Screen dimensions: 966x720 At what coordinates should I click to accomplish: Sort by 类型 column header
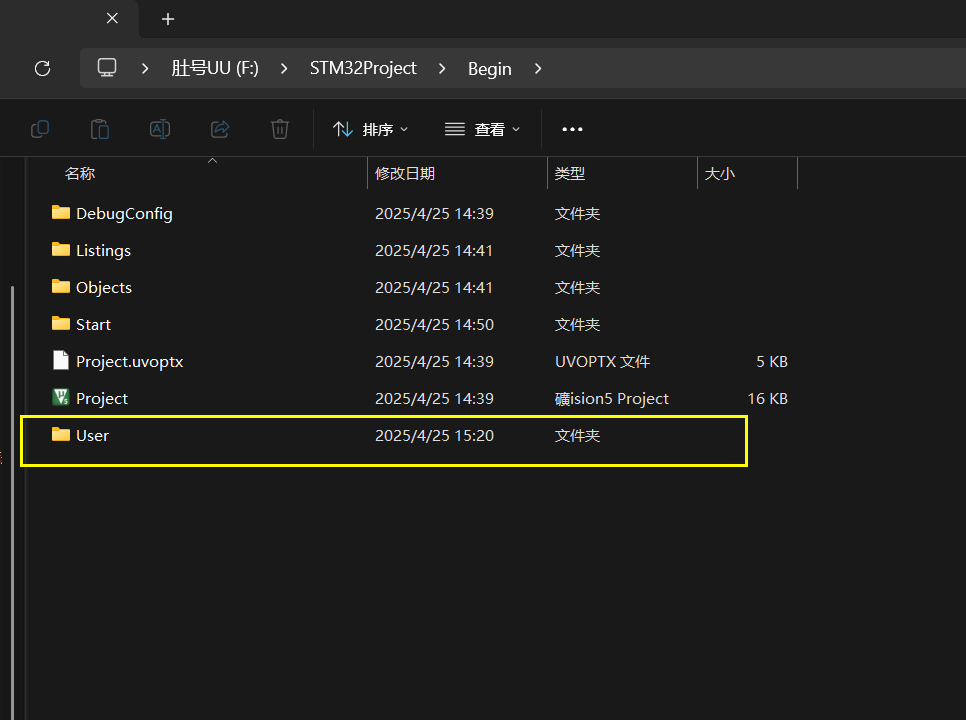(x=570, y=174)
